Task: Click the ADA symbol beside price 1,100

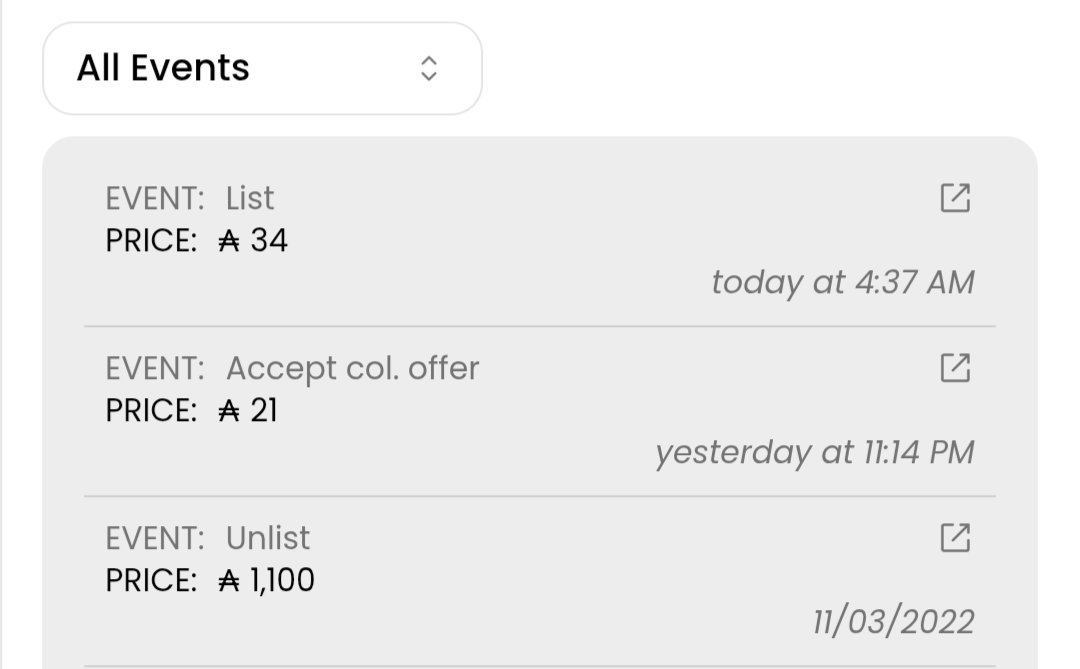Action: click(x=229, y=581)
